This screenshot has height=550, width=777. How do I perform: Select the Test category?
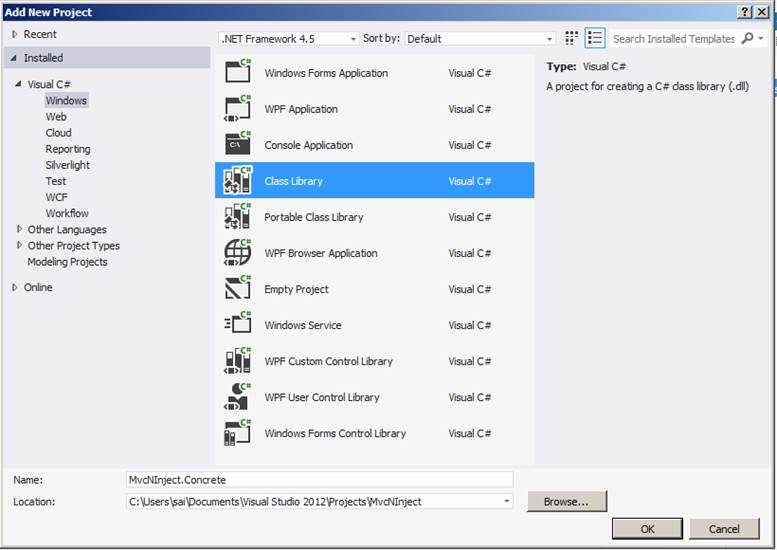click(56, 181)
